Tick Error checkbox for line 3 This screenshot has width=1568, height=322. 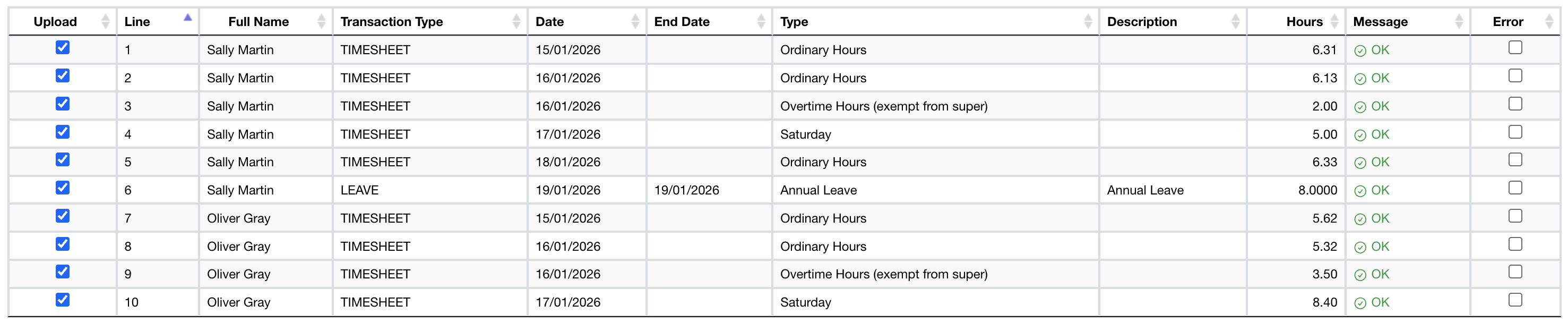(x=1515, y=104)
